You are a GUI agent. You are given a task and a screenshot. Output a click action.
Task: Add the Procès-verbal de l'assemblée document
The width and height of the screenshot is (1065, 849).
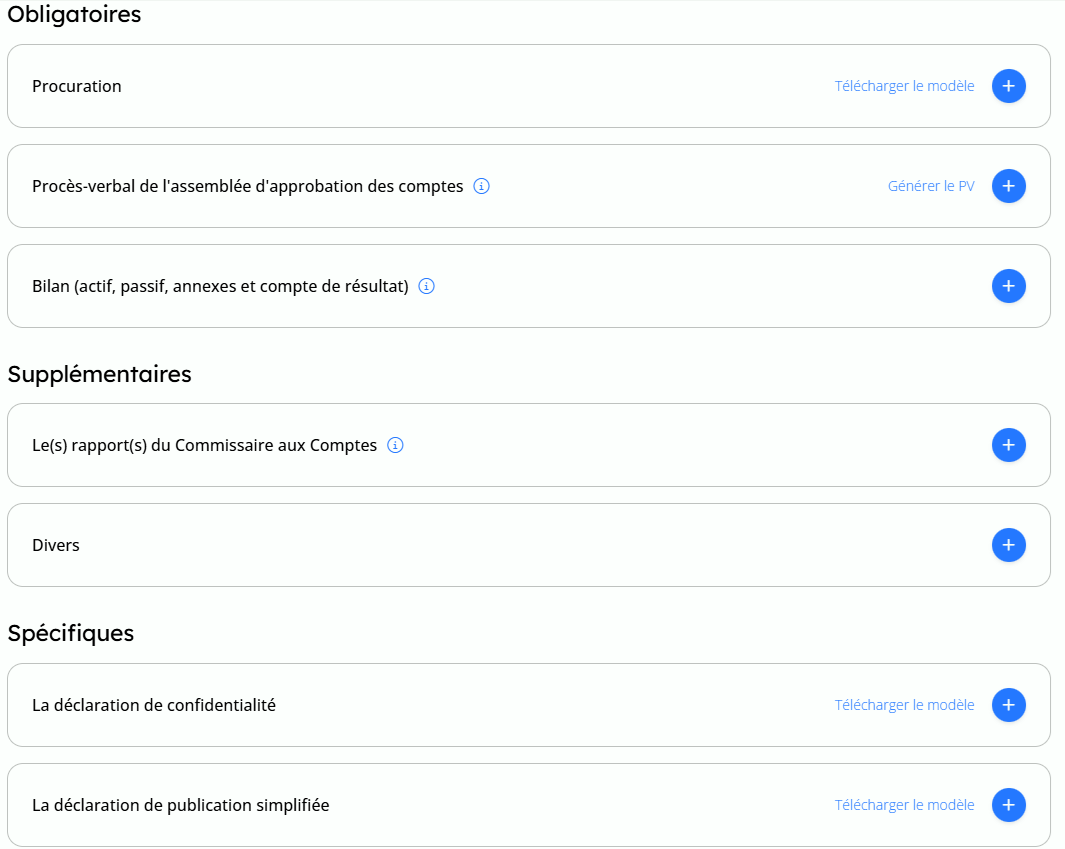(1008, 186)
